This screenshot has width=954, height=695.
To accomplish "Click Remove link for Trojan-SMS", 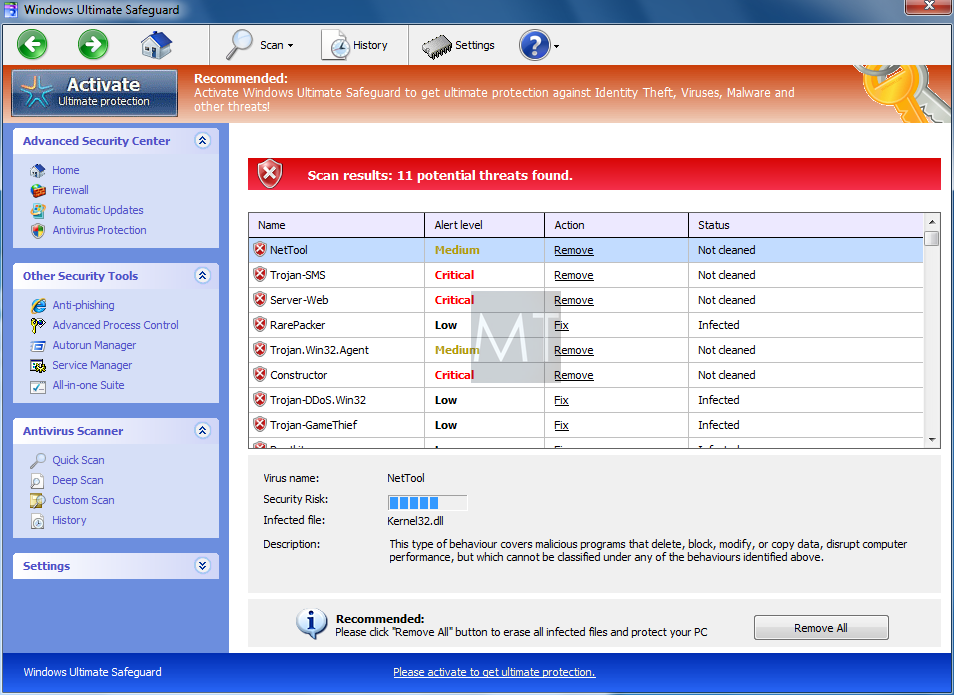I will click(574, 275).
